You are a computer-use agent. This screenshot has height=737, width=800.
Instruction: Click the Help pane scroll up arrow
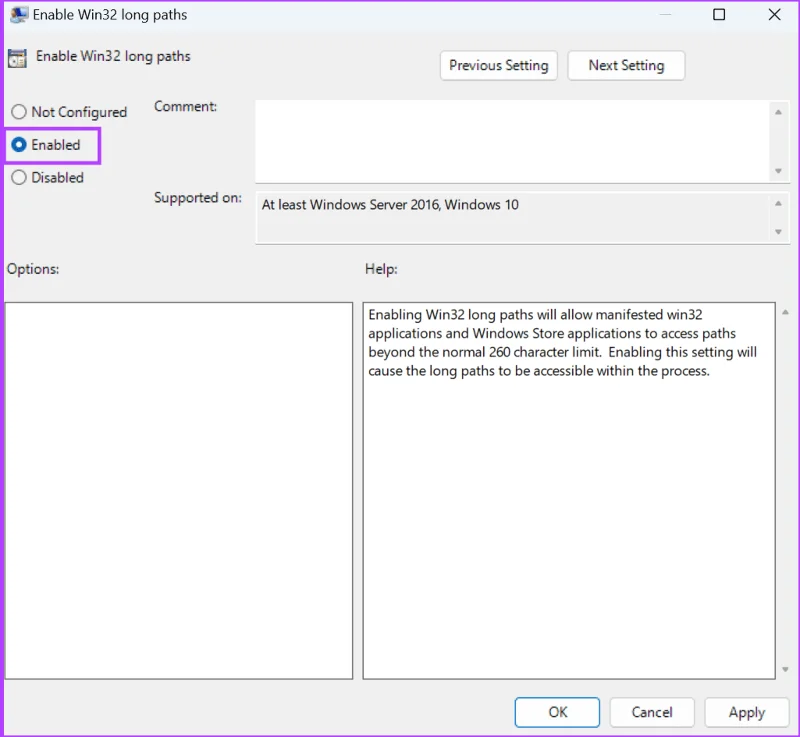[785, 312]
